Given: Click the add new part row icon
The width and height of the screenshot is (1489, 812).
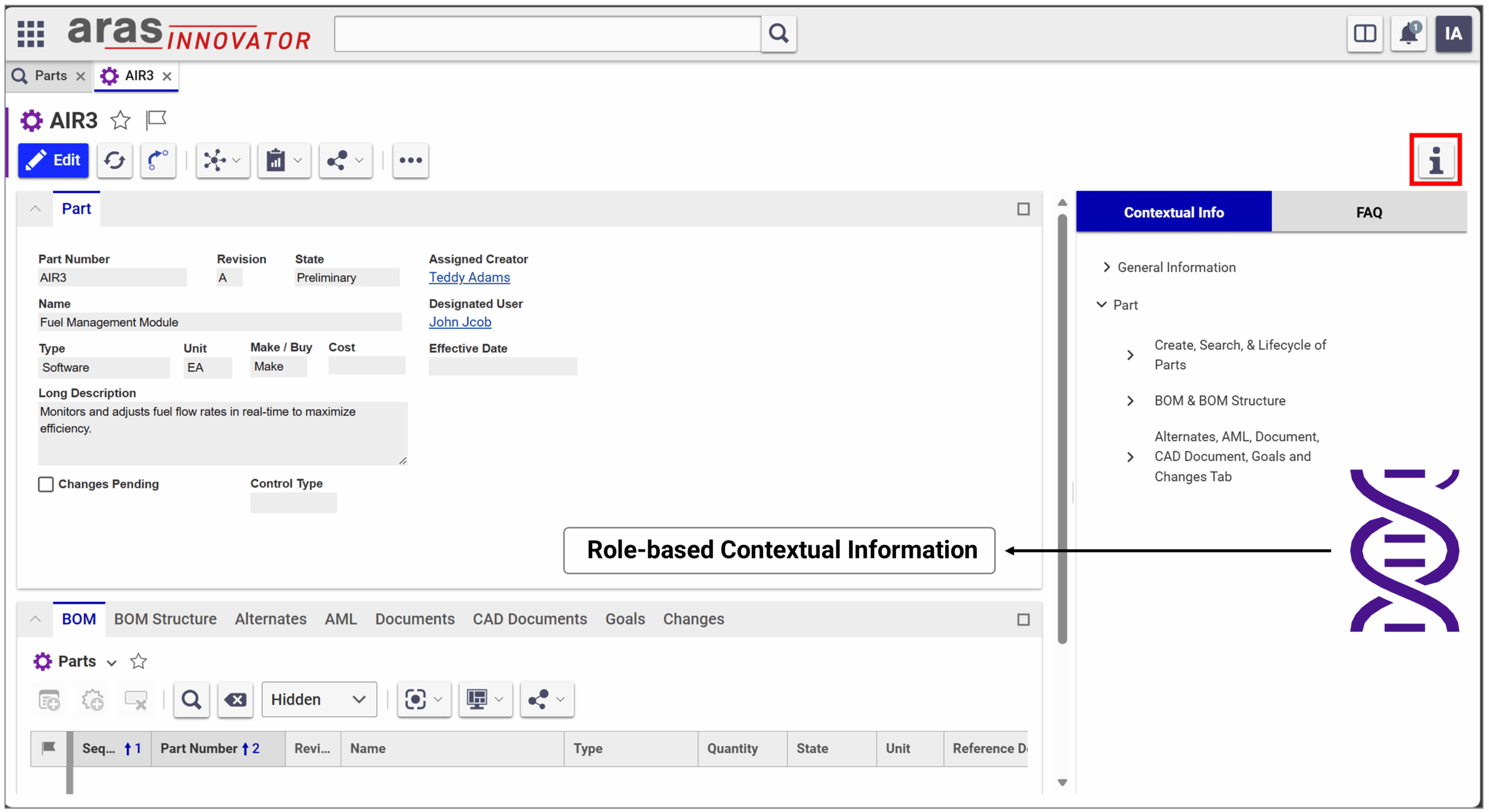Looking at the screenshot, I should pyautogui.click(x=49, y=699).
